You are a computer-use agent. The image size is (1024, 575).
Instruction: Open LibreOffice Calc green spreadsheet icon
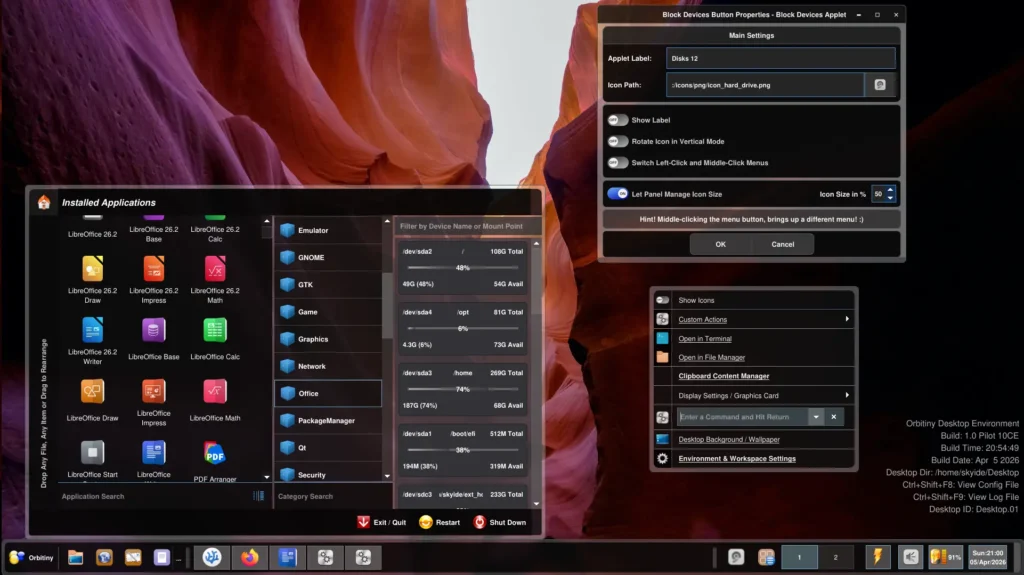214,330
